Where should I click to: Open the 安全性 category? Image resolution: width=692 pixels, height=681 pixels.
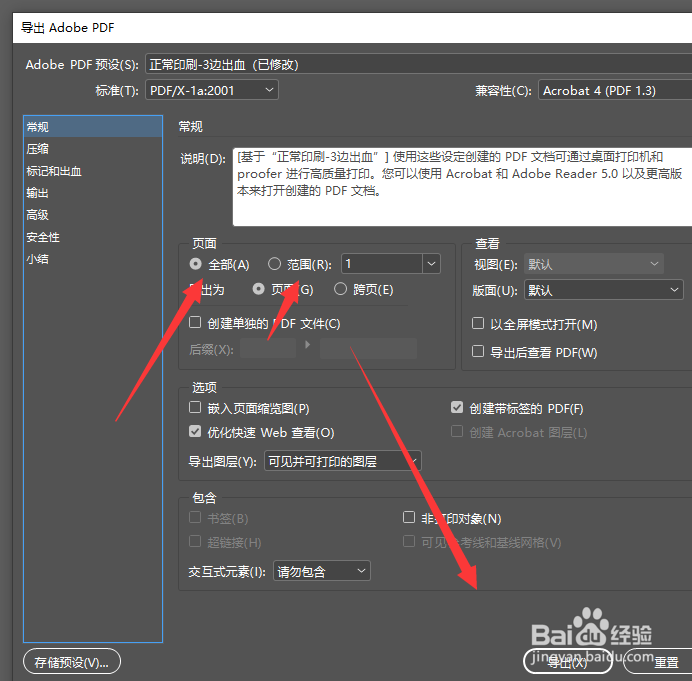click(x=93, y=237)
